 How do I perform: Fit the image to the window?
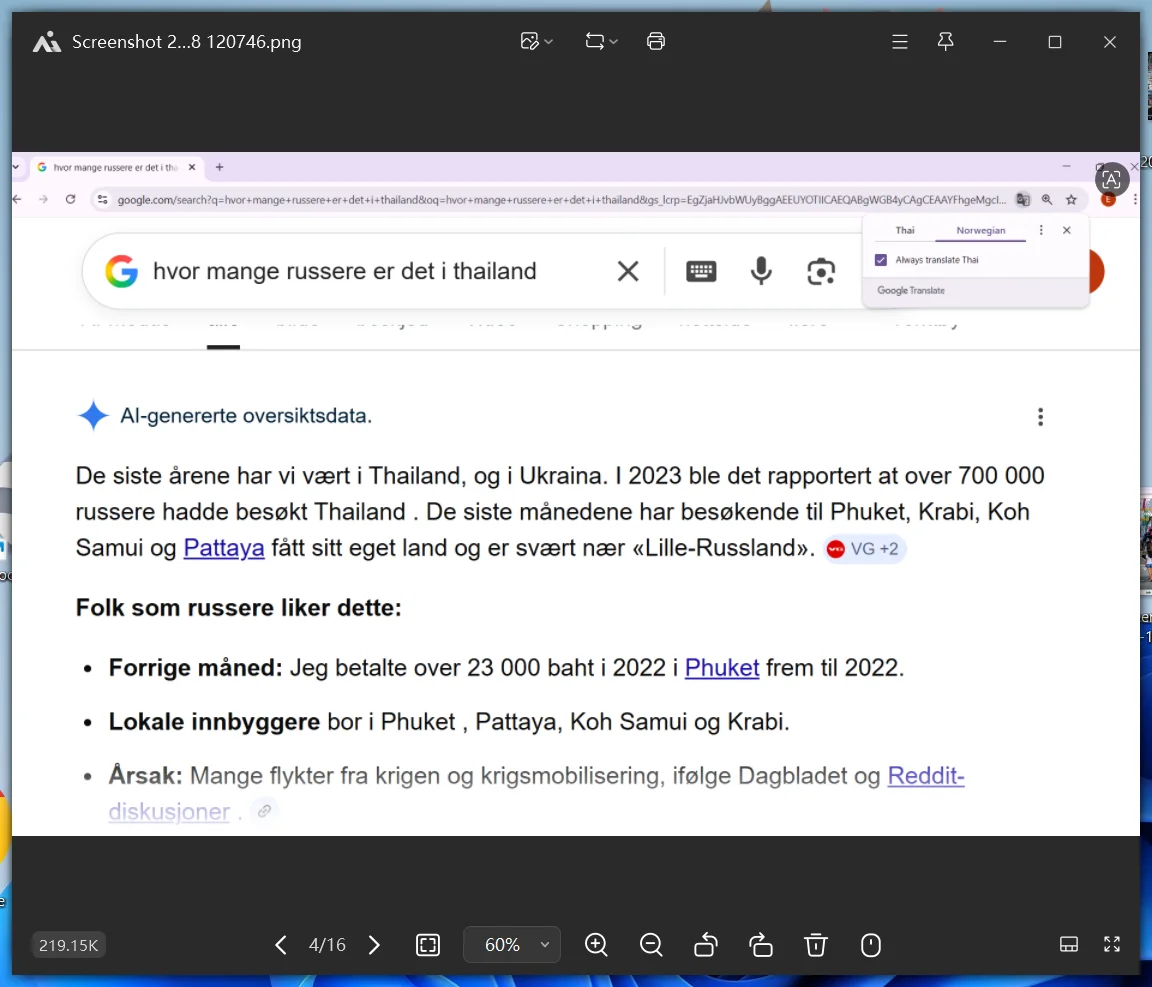point(428,944)
